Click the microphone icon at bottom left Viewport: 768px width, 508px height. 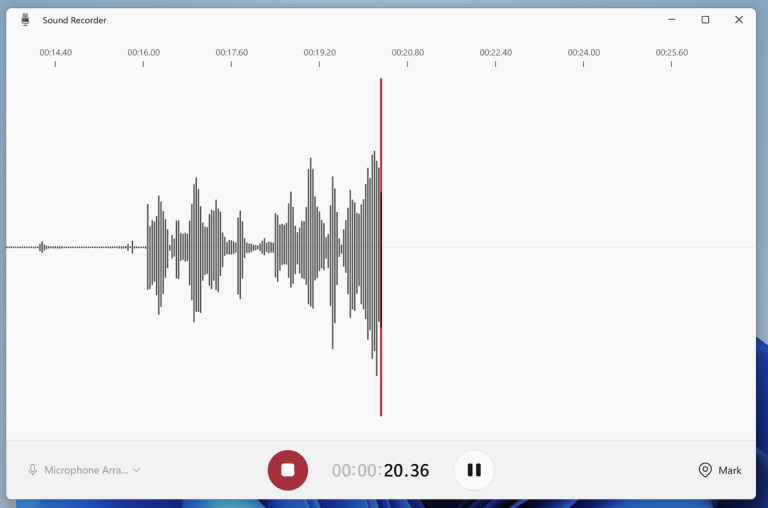(33, 470)
